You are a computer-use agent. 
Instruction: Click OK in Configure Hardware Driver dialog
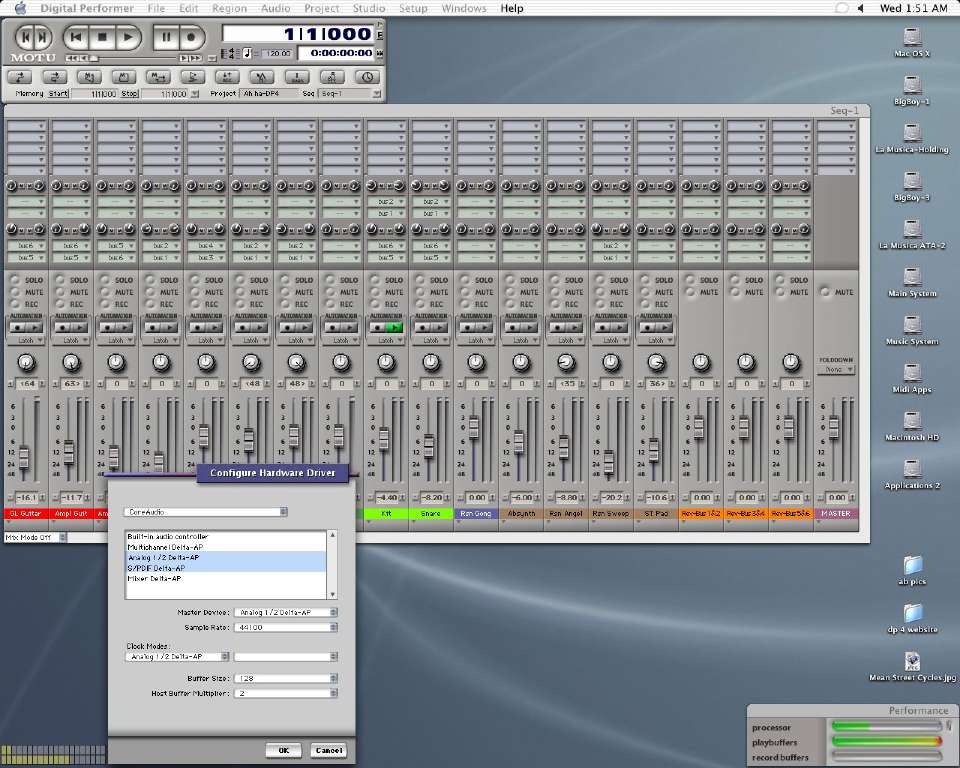pos(283,750)
